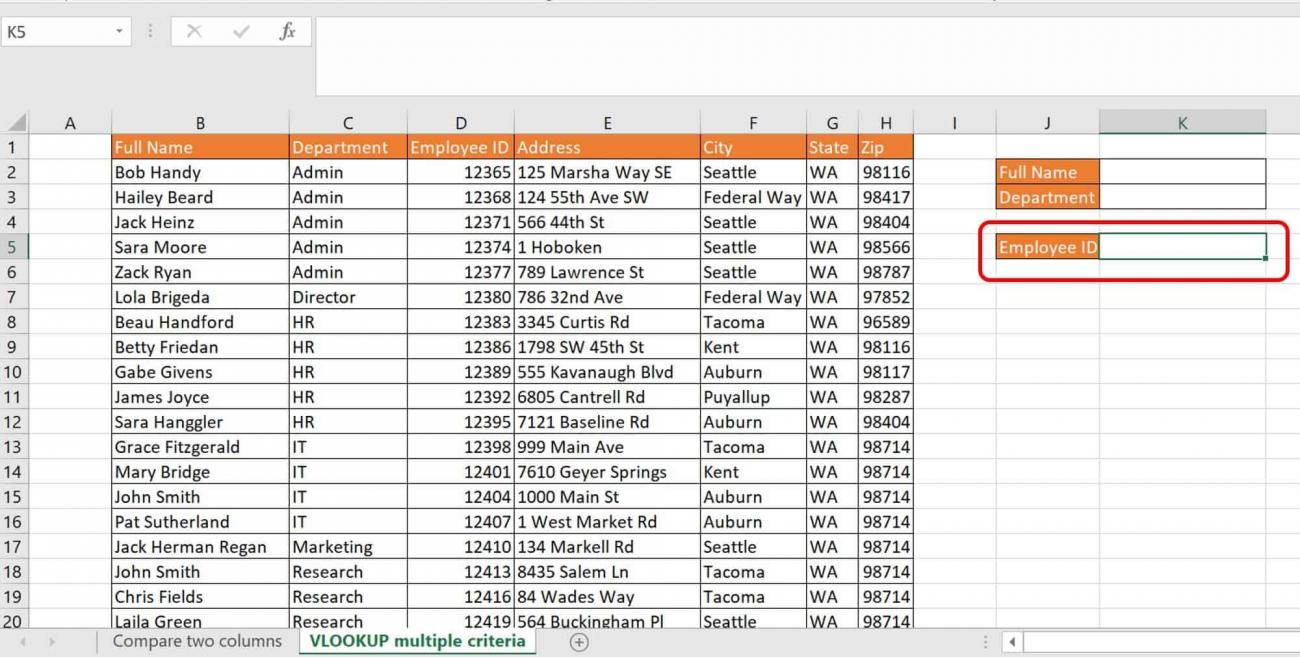Select Employee ID cell 12380
1300x657 pixels.
click(x=461, y=297)
